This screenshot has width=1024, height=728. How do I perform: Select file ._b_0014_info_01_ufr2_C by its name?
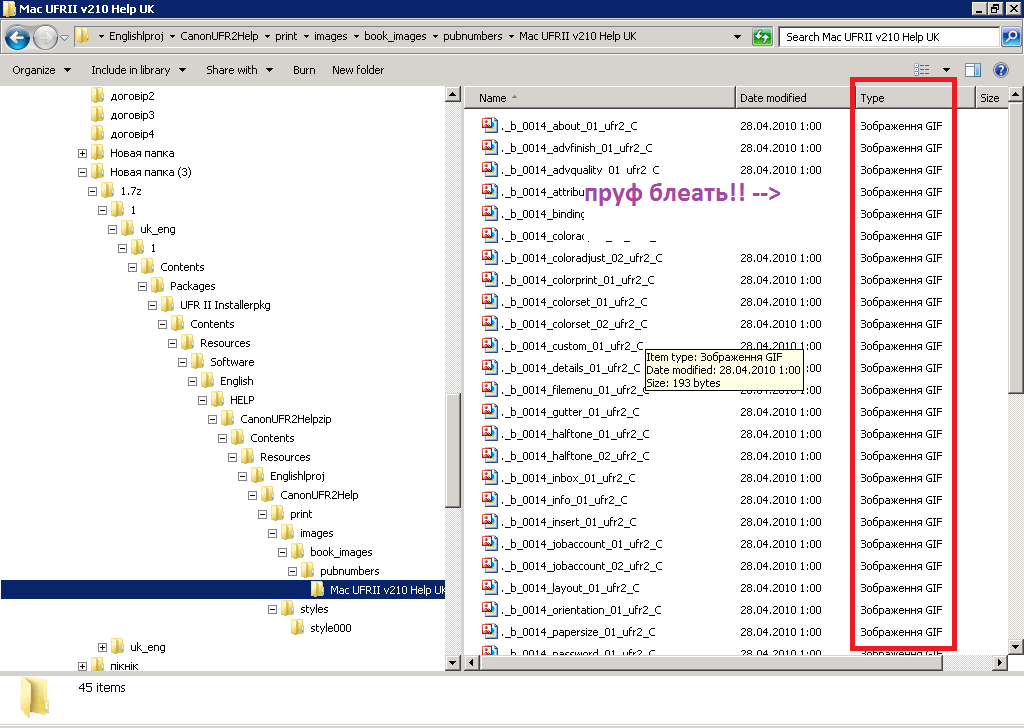(564, 499)
